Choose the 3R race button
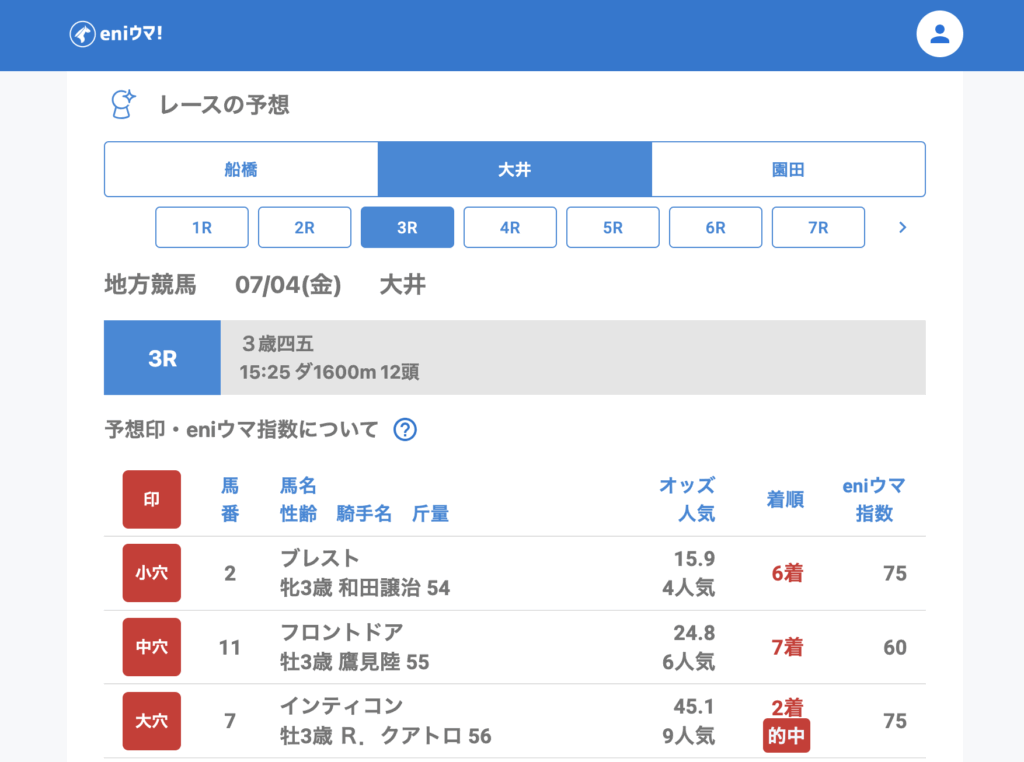Screen dimensions: 1024x762 tap(407, 227)
